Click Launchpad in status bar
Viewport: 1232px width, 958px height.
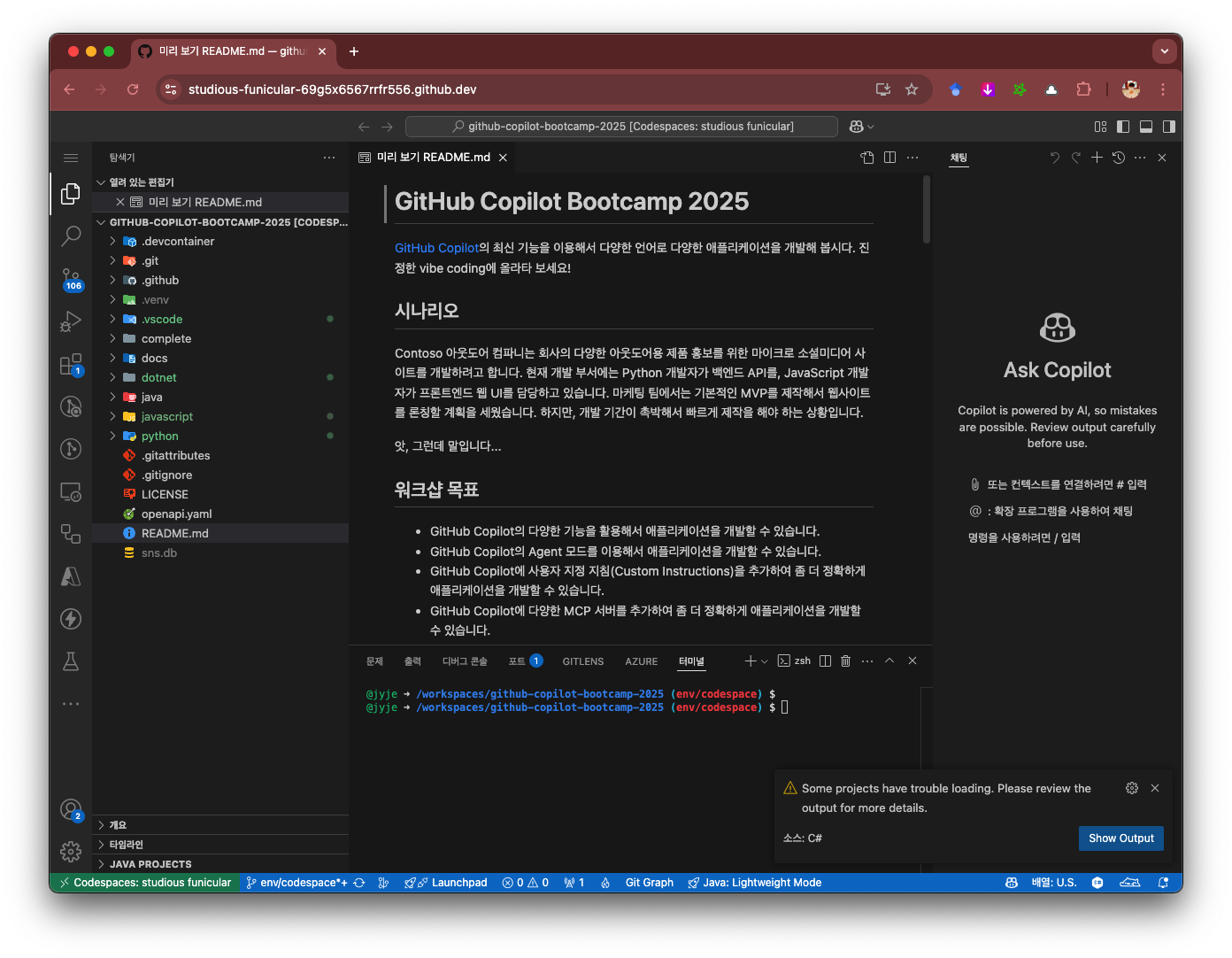pyautogui.click(x=446, y=883)
